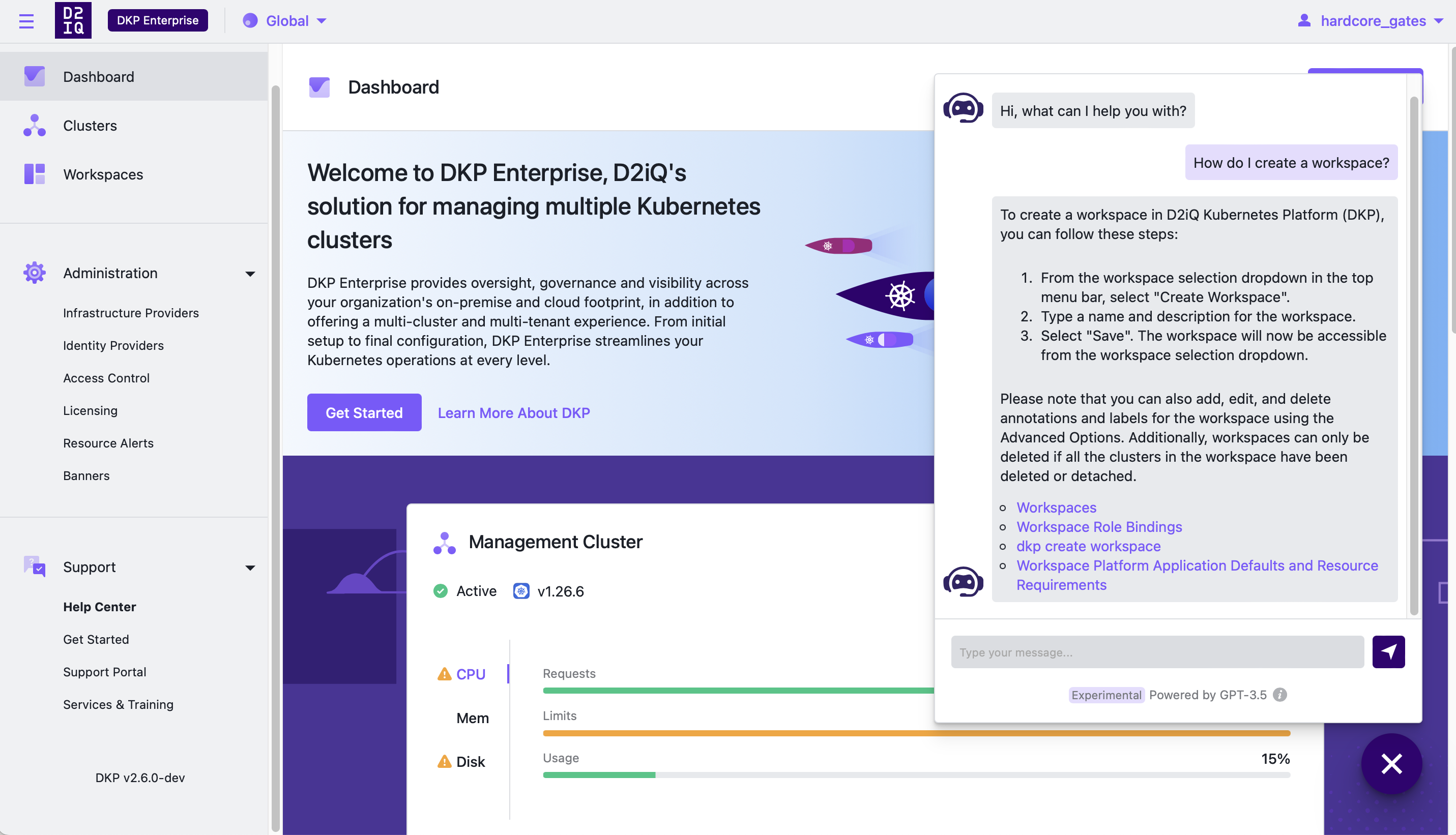
Task: Open Access Control
Action: point(106,378)
